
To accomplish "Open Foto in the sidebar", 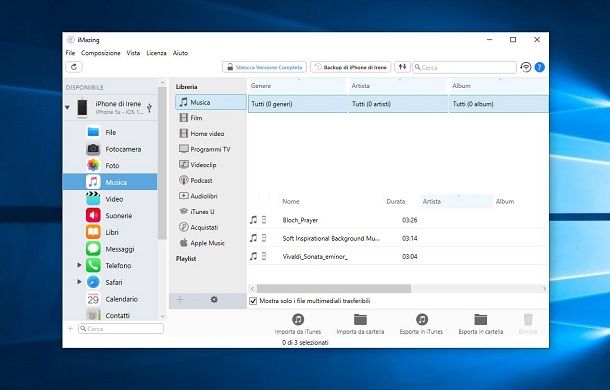I will [x=110, y=165].
